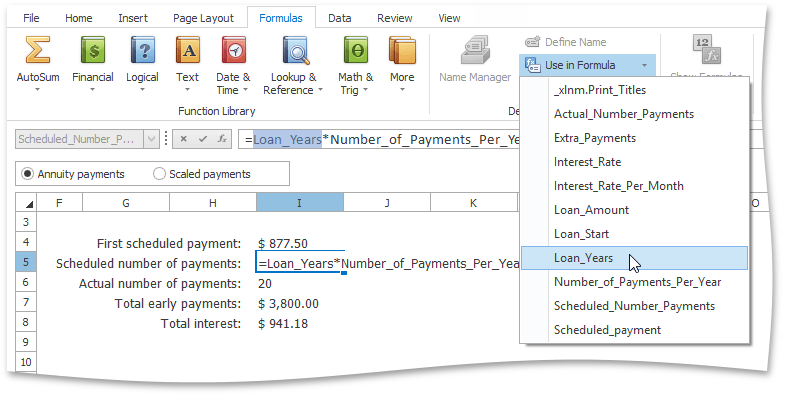Screen dimensions: 786x398
Task: Confirm formula entry with the checkmark icon
Action: coord(203,139)
